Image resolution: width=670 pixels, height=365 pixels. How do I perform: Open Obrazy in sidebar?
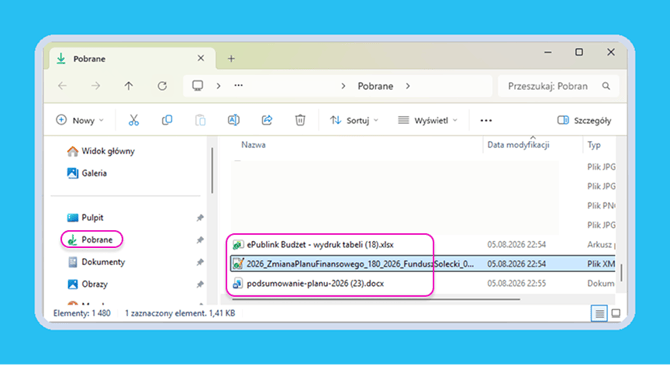point(88,284)
